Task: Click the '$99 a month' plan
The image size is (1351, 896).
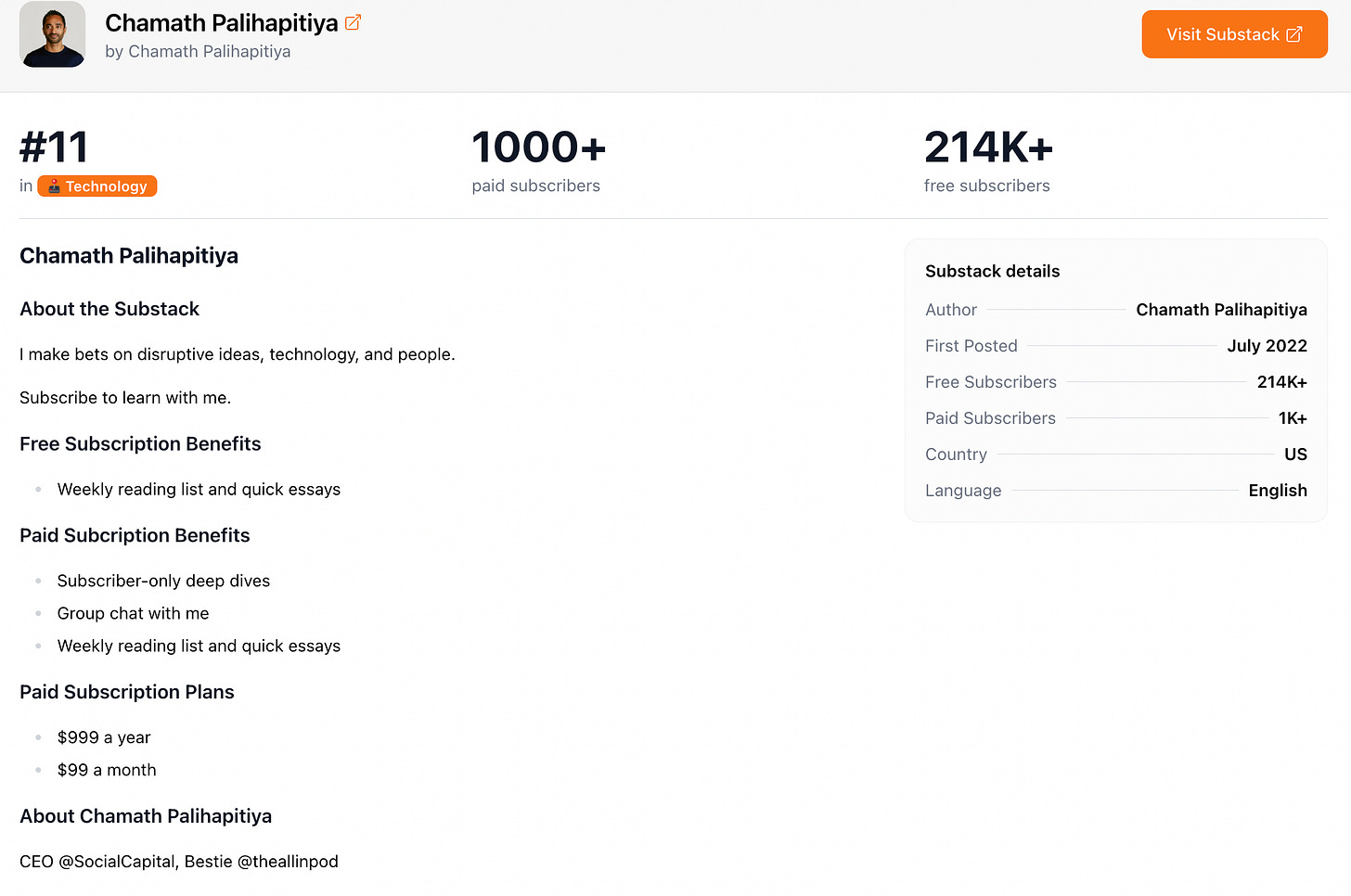Action: click(107, 770)
